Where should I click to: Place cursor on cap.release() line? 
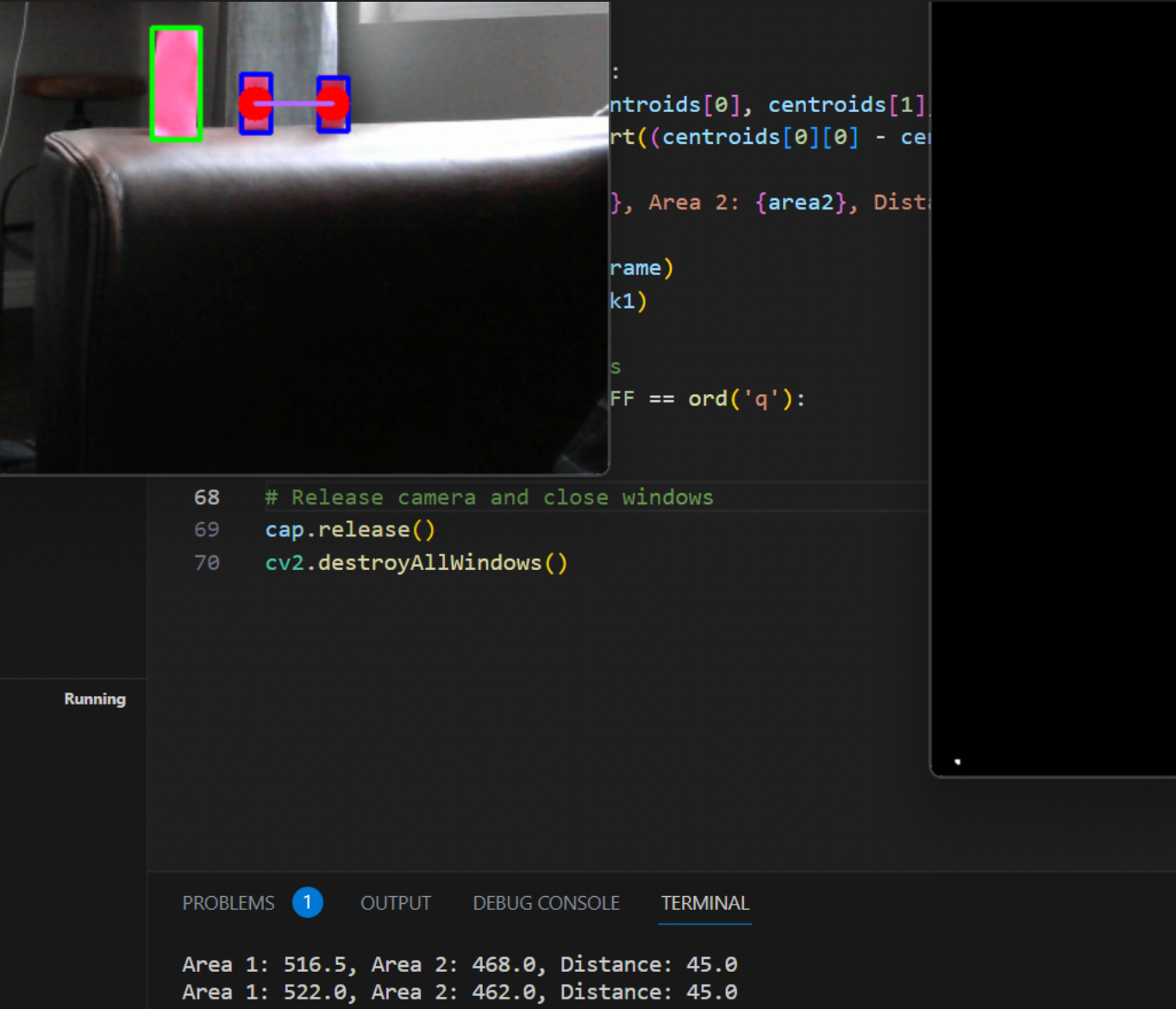point(350,530)
